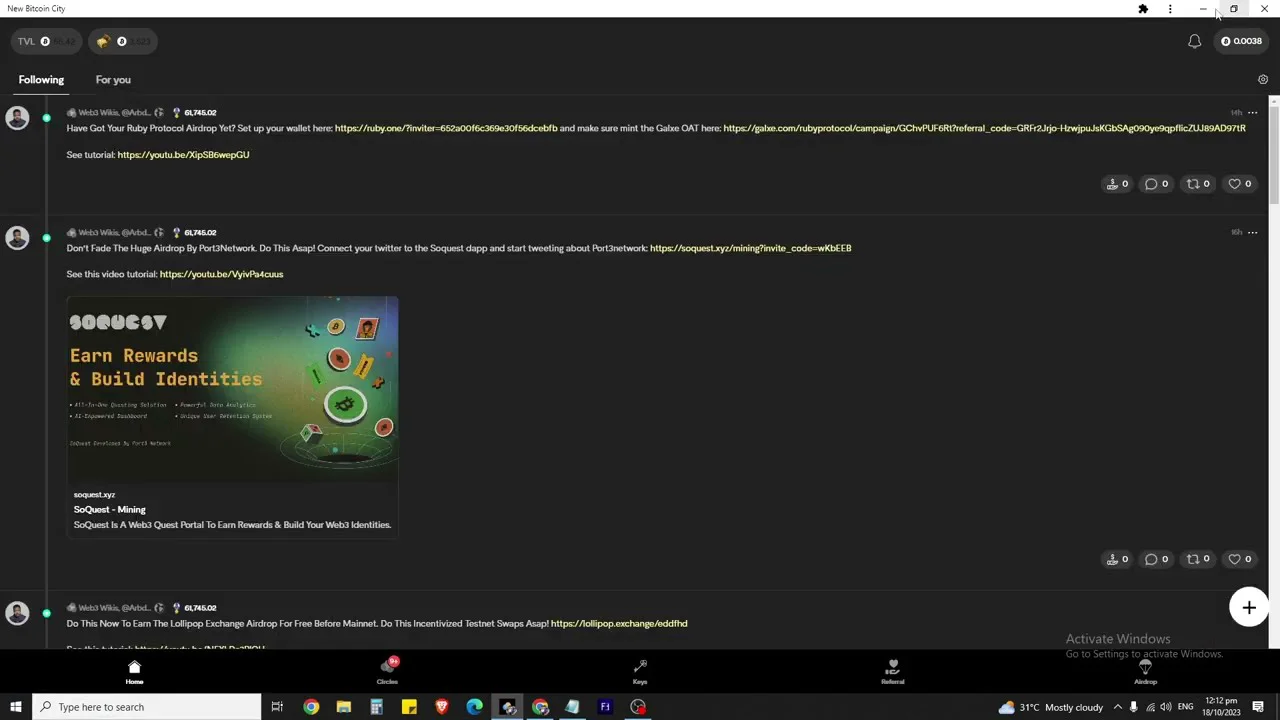Click the ENG language indicator
Viewport: 1280px width, 720px height.
point(1186,707)
